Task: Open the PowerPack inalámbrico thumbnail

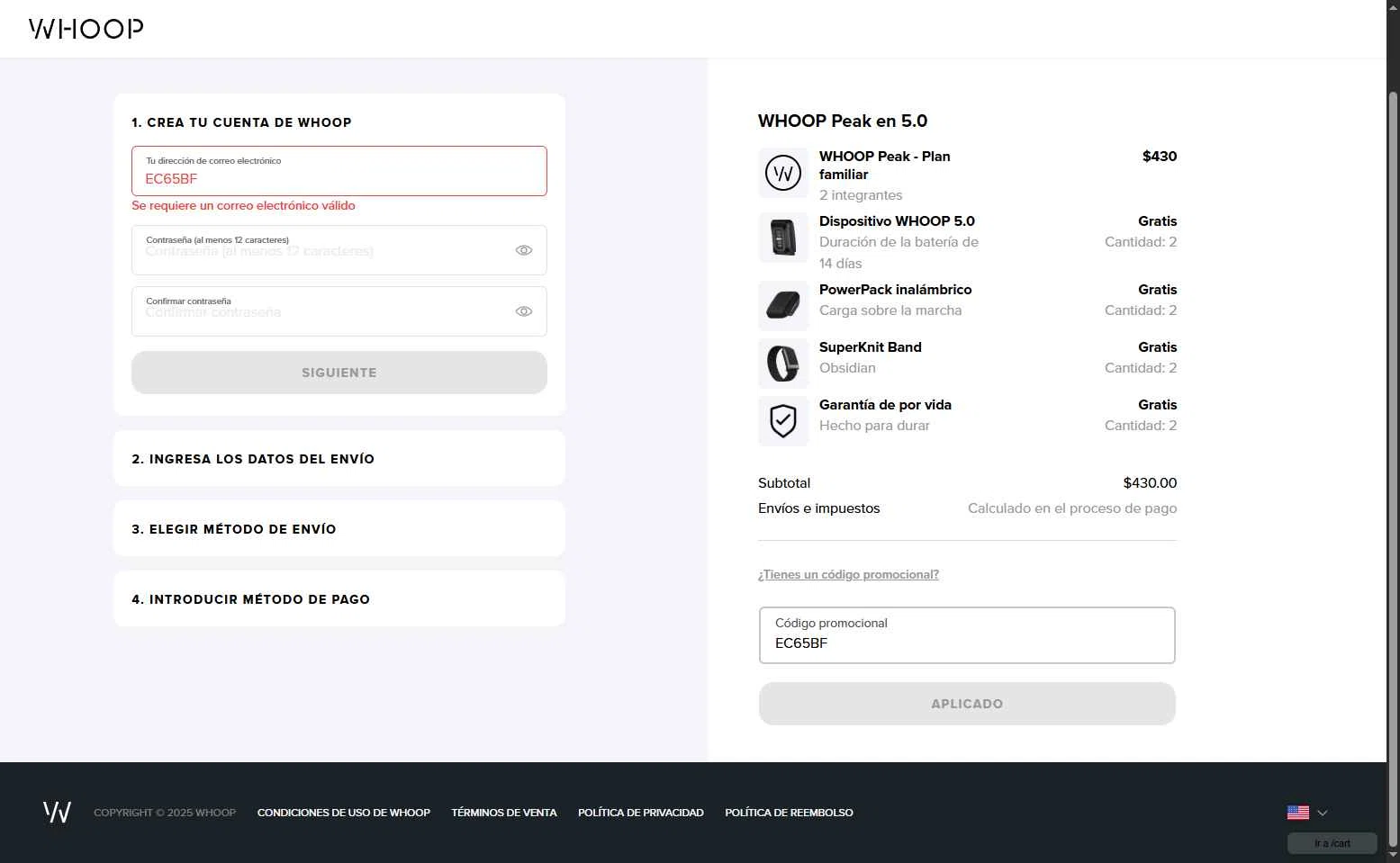Action: 783,306
